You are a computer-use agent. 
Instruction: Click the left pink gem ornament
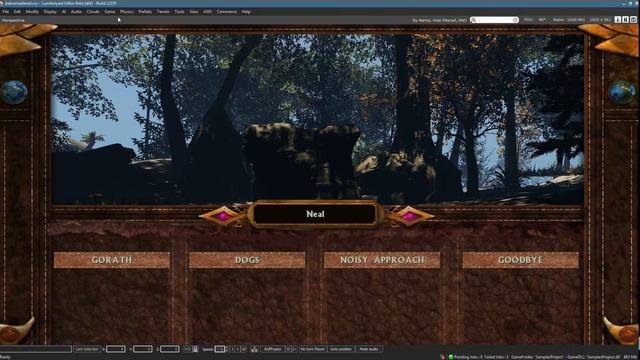tap(224, 216)
